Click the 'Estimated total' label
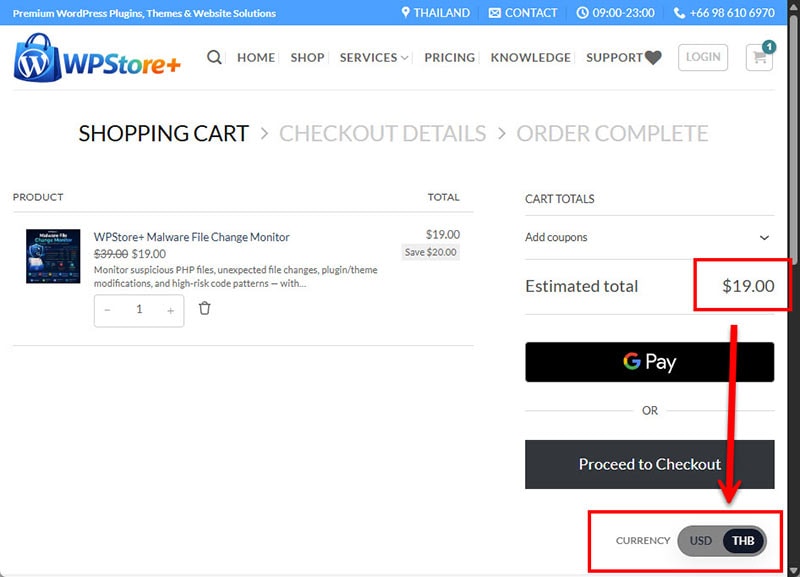 click(x=582, y=286)
